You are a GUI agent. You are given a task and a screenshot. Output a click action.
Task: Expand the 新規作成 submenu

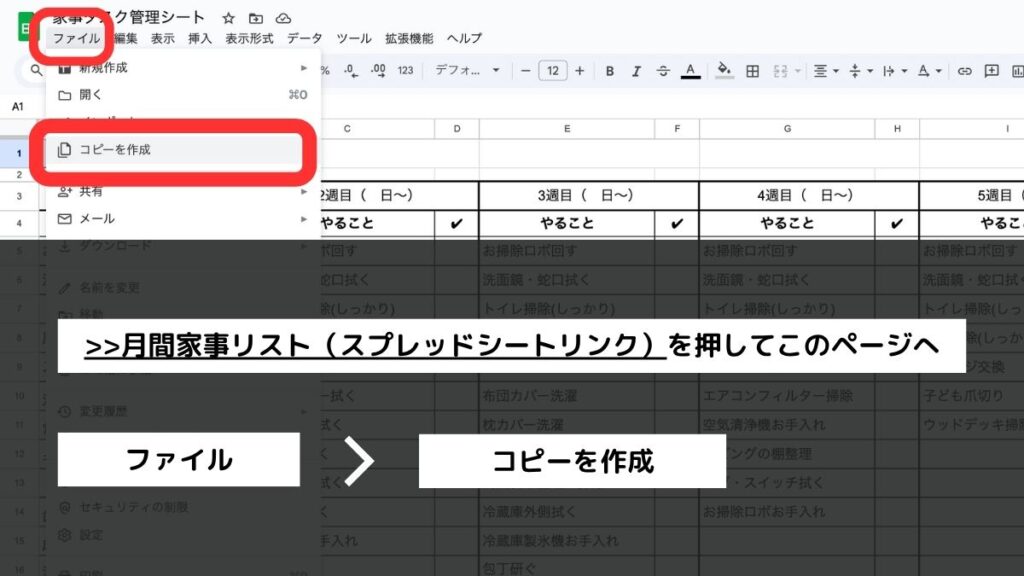coord(182,68)
